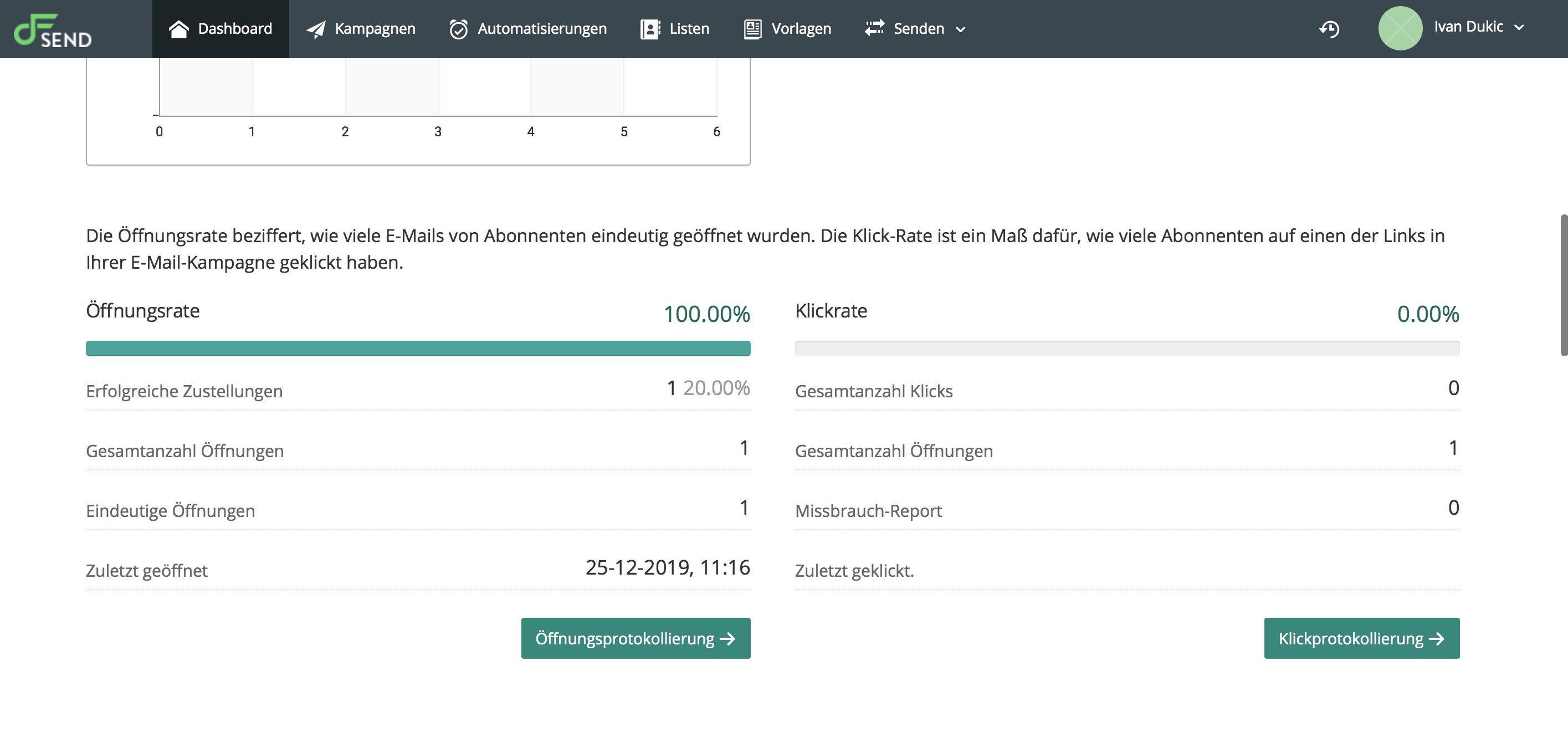Go to Kampagnen menu item
Image resolution: width=1568 pixels, height=748 pixels.
coord(361,29)
